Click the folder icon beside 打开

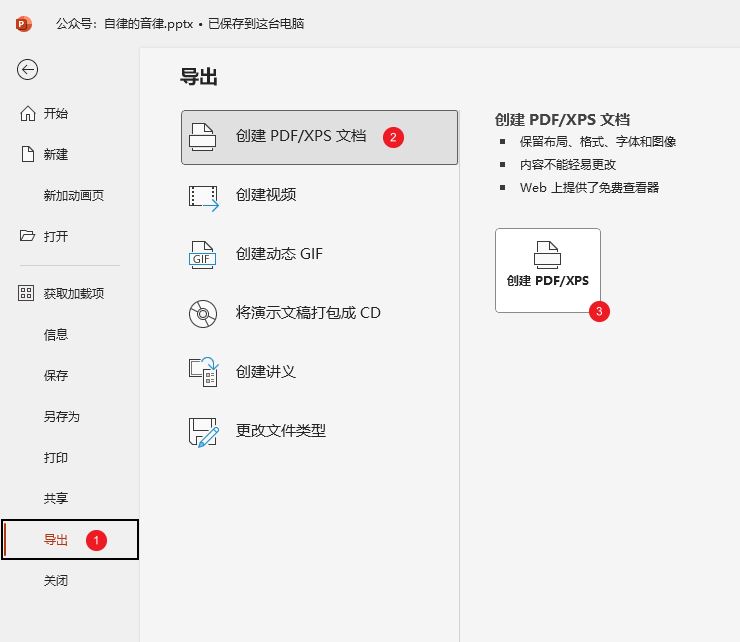pyautogui.click(x=28, y=236)
